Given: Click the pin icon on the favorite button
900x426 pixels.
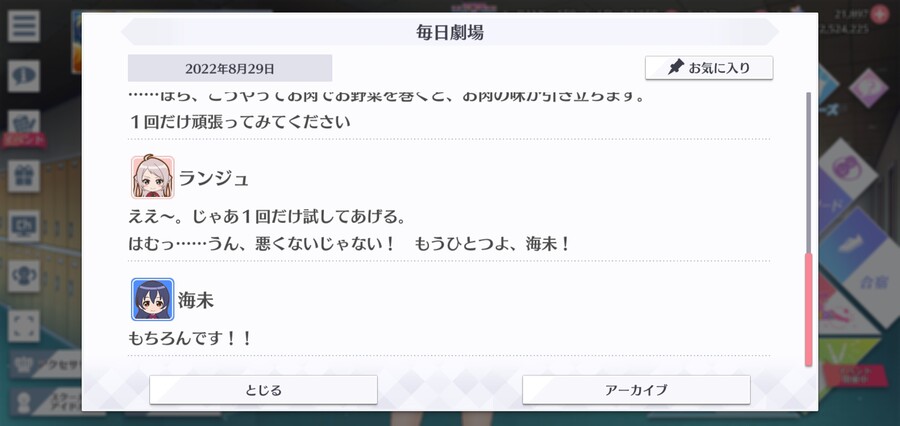Looking at the screenshot, I should click(676, 68).
